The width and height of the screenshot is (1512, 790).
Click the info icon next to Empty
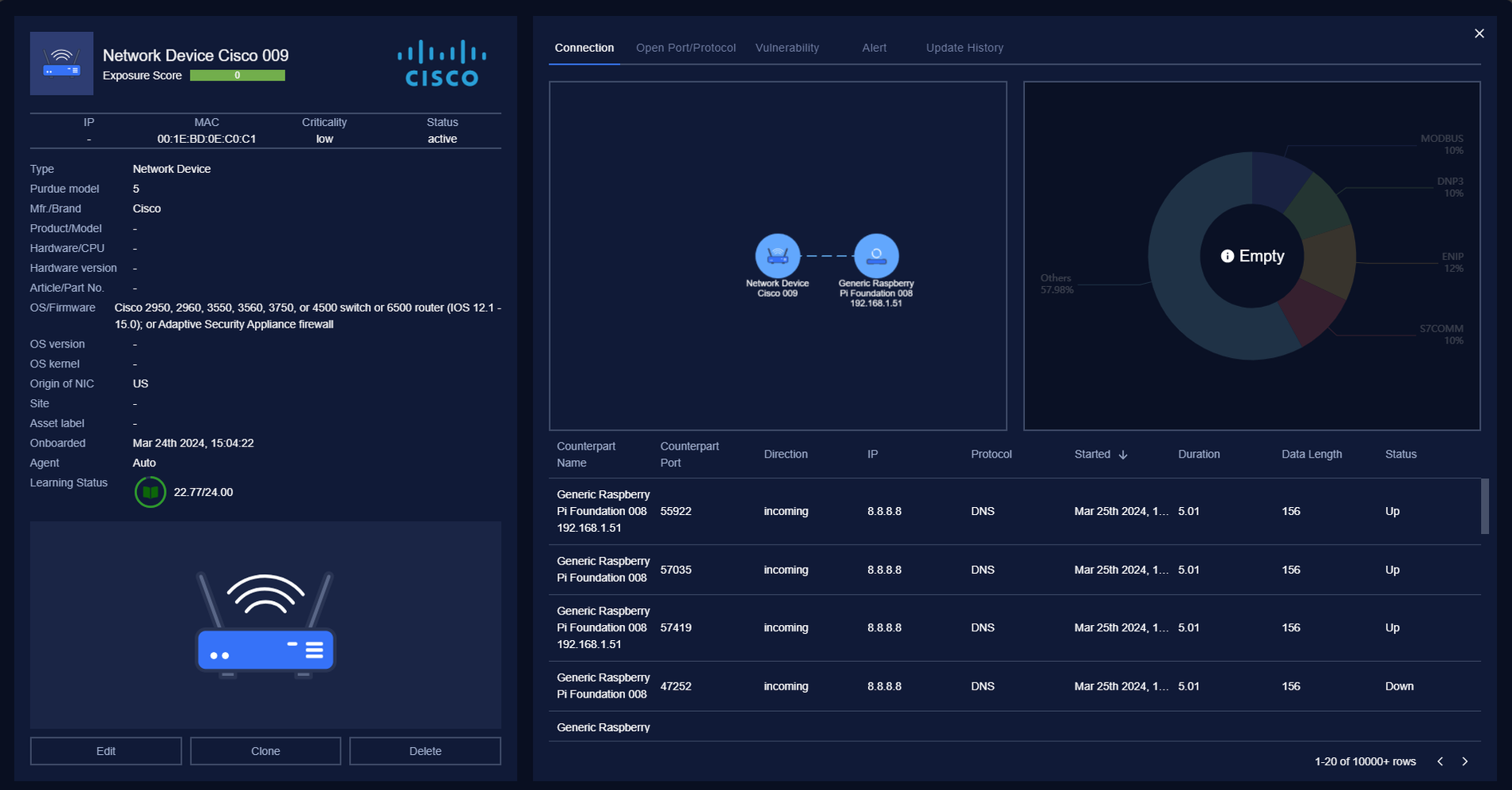click(x=1227, y=256)
